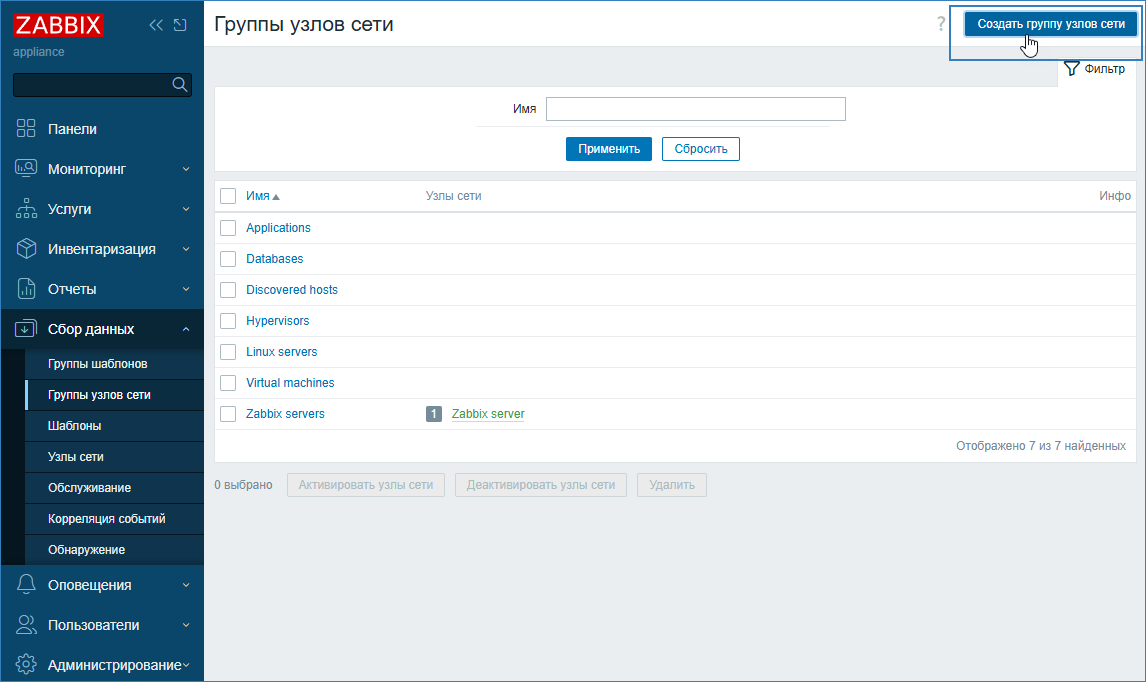
Task: Click the hide sidebar icon
Action: coord(180,25)
